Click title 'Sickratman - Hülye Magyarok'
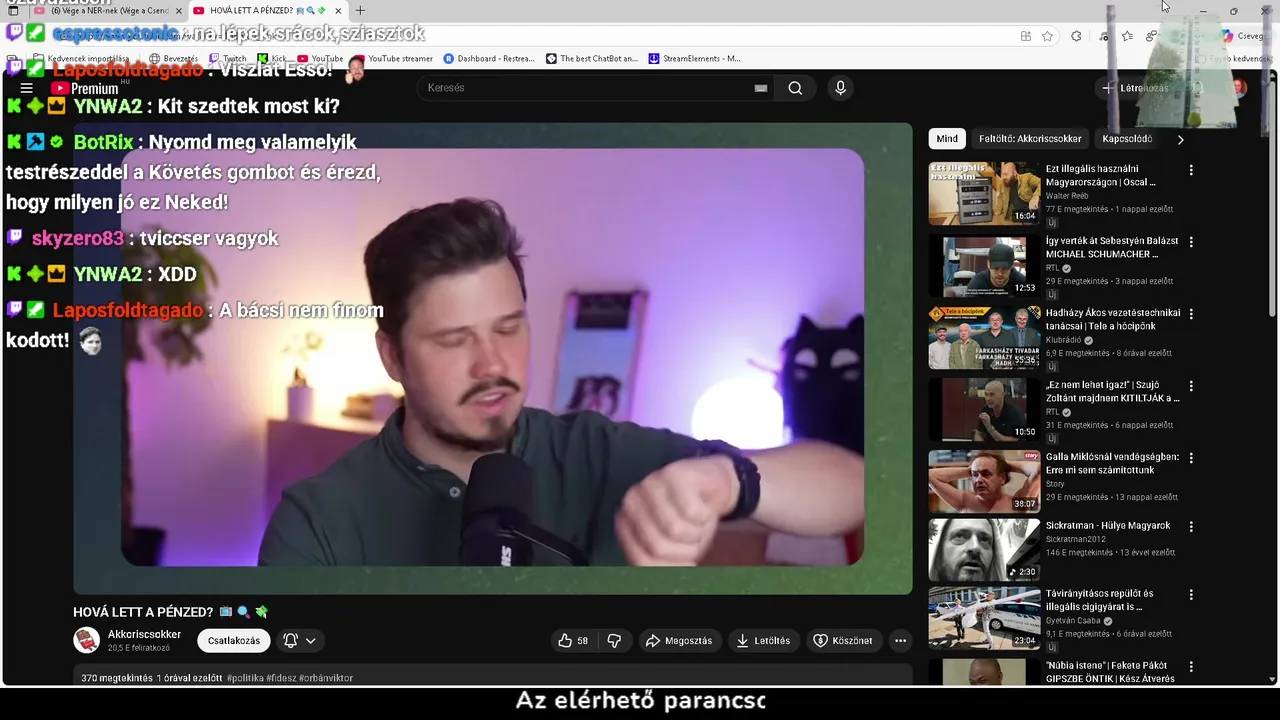 pos(1107,526)
